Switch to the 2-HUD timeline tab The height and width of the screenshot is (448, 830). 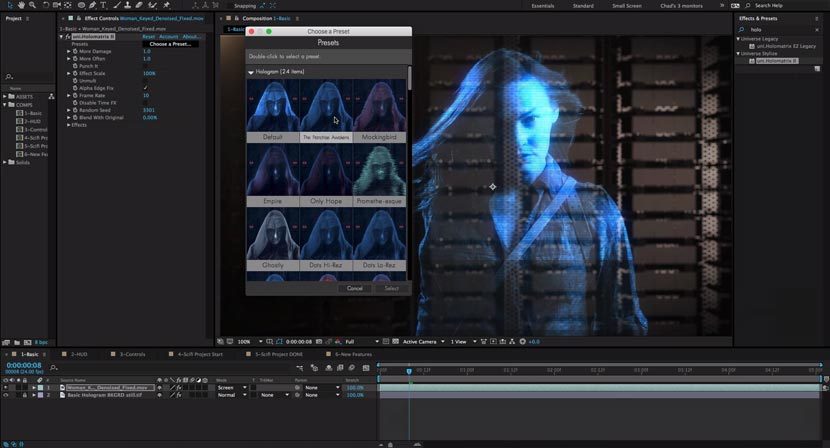[x=79, y=354]
